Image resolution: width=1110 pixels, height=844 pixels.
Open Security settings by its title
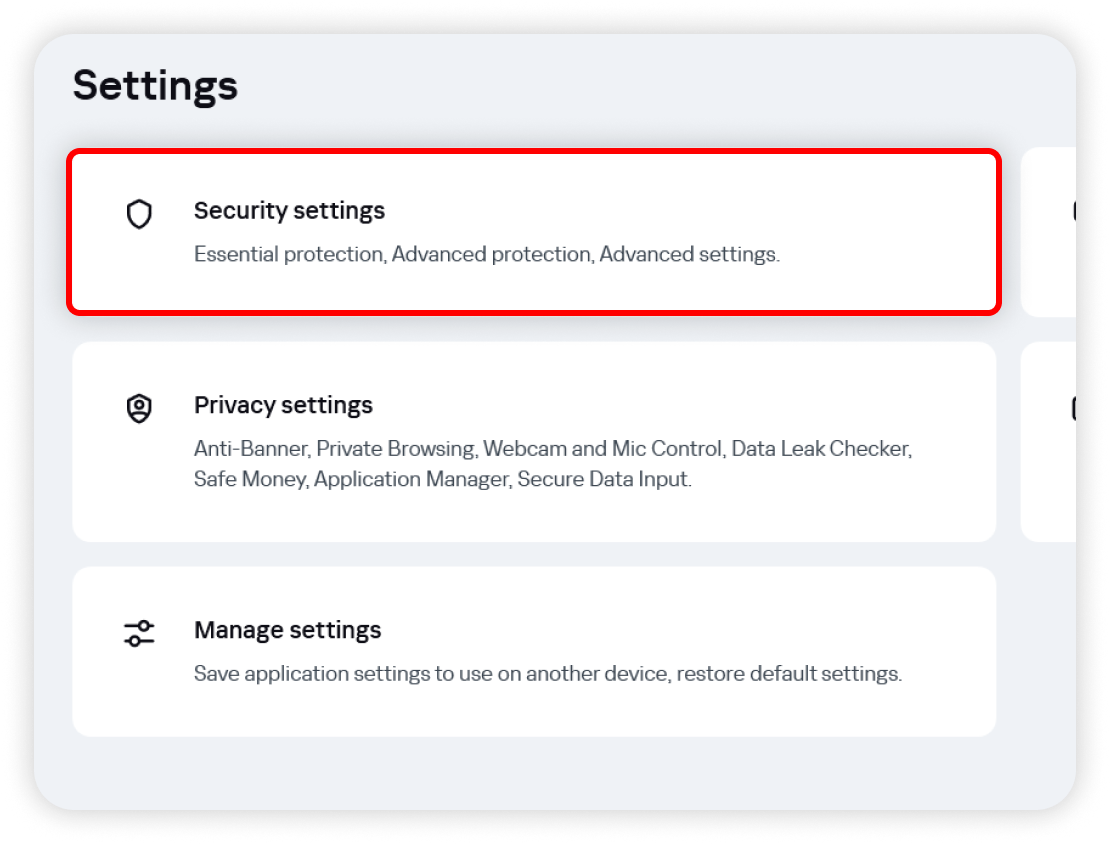(289, 211)
